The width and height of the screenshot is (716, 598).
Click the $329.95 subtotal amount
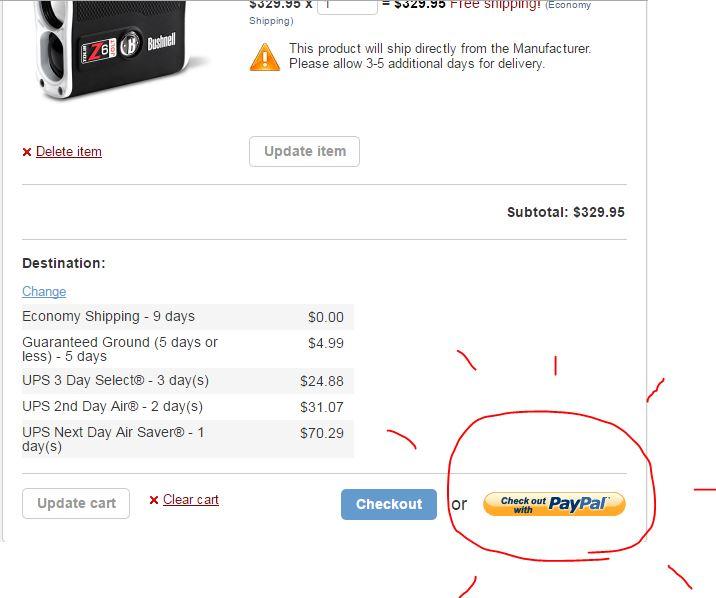[599, 212]
